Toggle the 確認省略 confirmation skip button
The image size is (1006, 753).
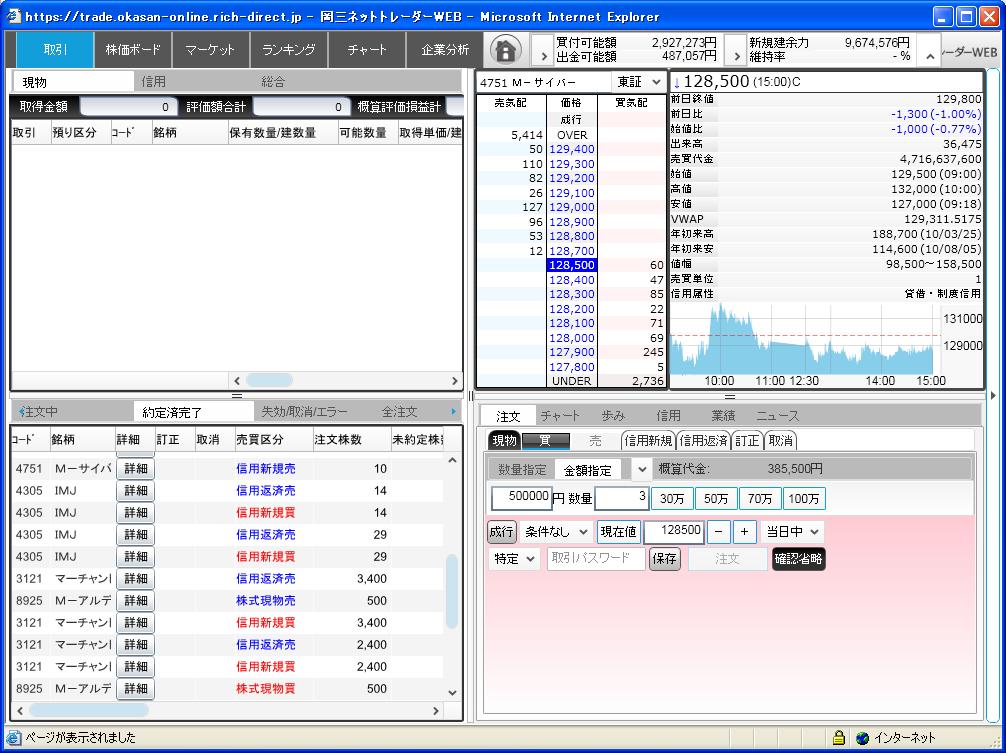799,559
